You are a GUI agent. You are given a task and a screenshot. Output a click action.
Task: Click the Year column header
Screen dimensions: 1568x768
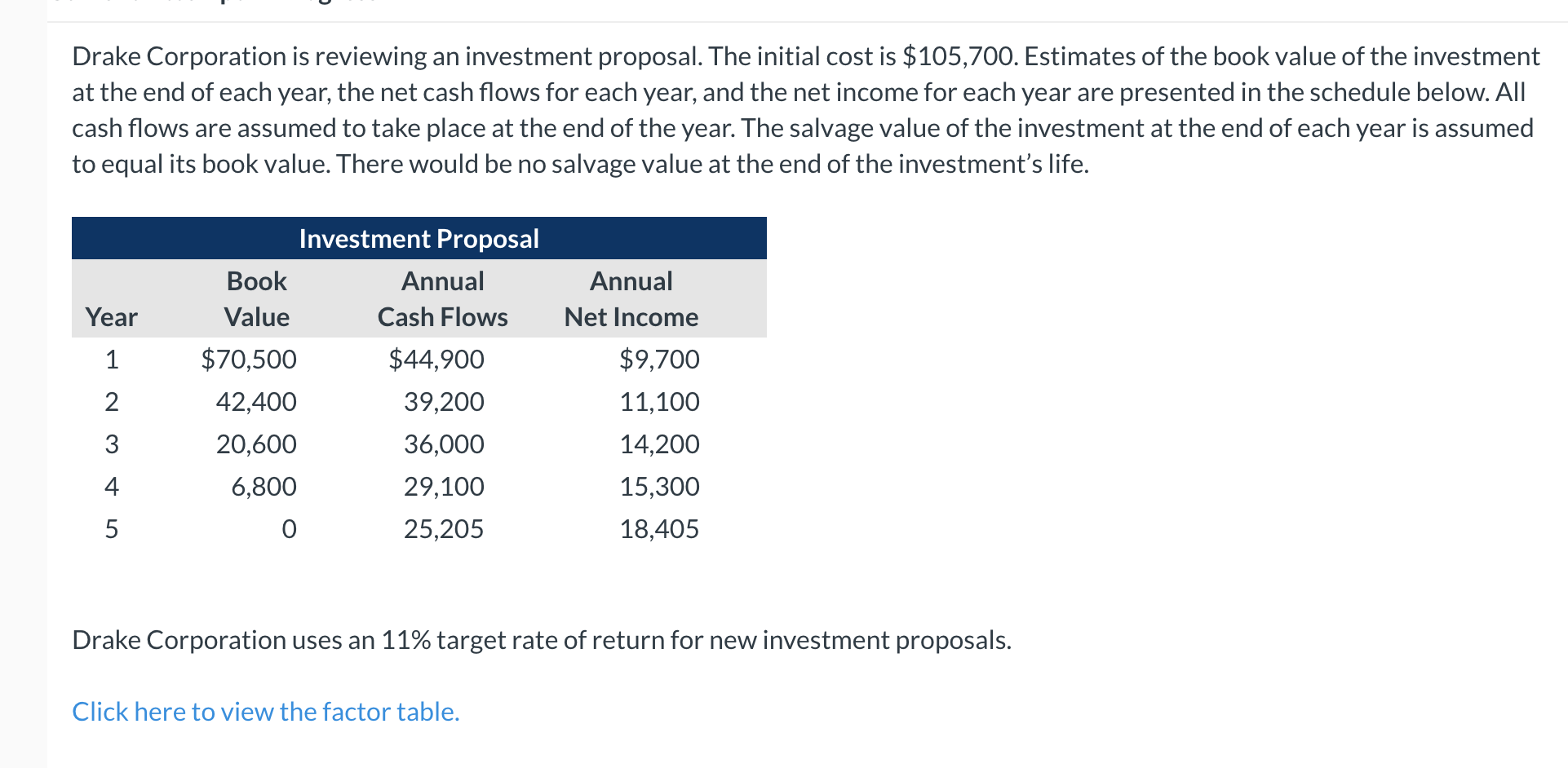[x=111, y=316]
